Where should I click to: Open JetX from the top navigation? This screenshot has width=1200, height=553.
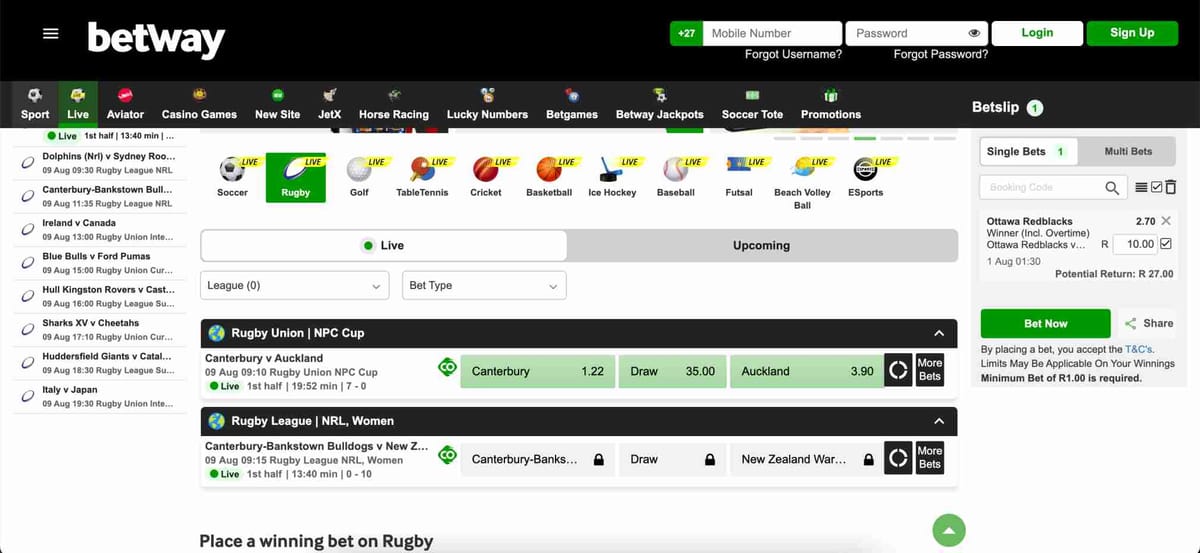click(x=329, y=105)
